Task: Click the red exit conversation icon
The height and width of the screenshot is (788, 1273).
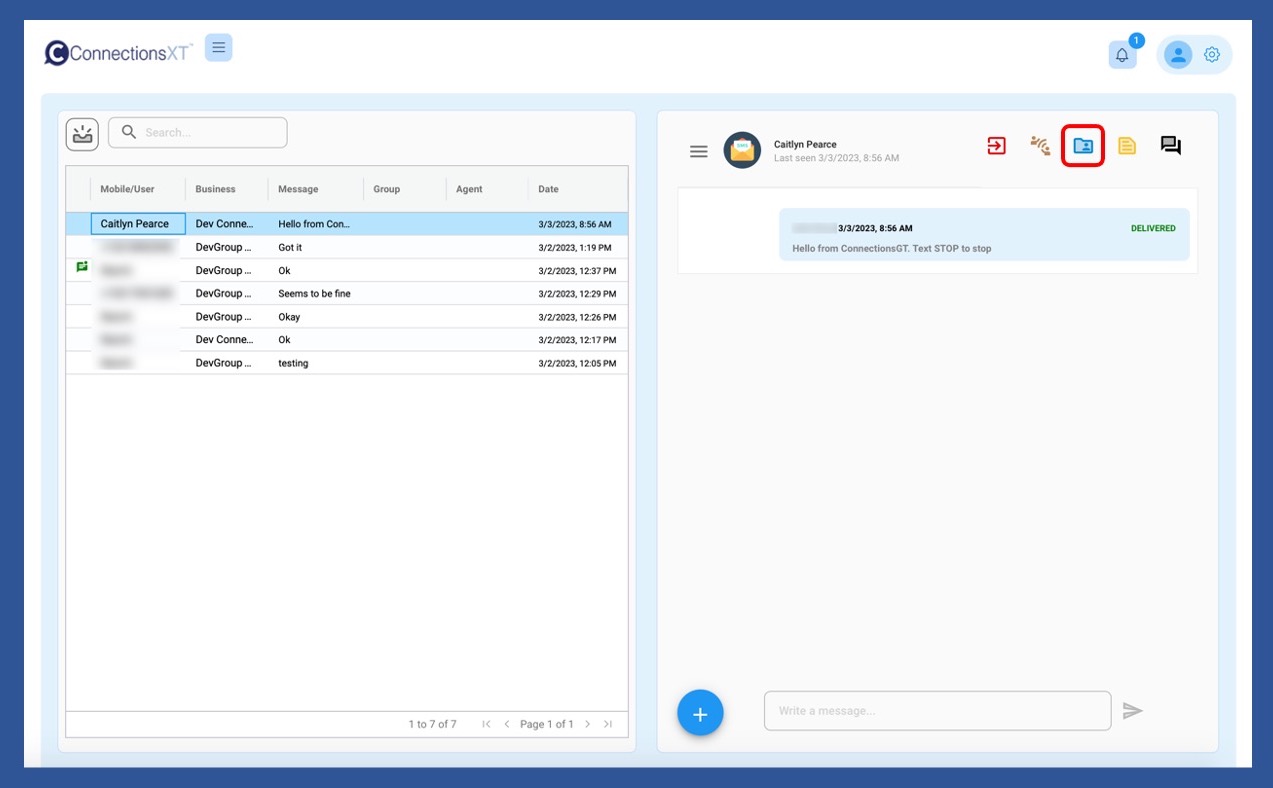Action: coord(996,146)
